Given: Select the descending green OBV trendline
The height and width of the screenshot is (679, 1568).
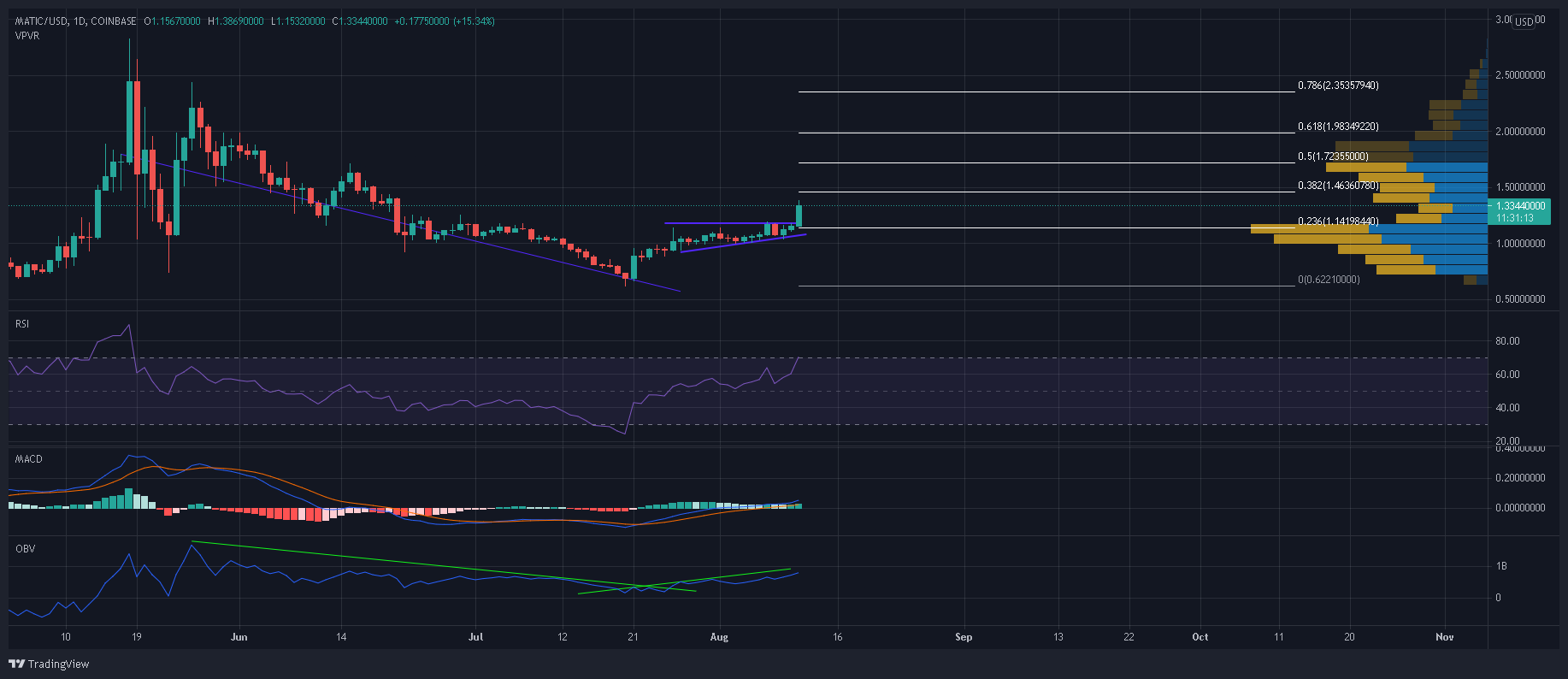Looking at the screenshot, I should pos(445,566).
